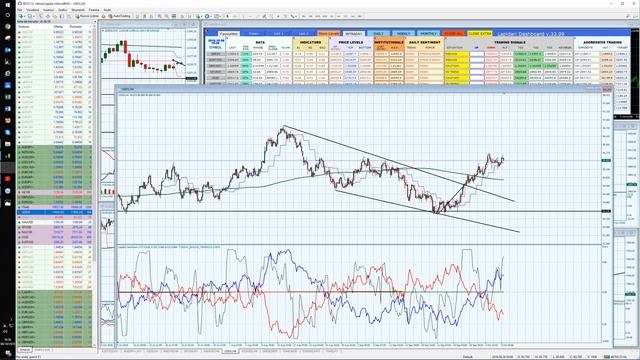This screenshot has width=640, height=360.
Task: Select the trendline drawing tool
Action: 258,16
